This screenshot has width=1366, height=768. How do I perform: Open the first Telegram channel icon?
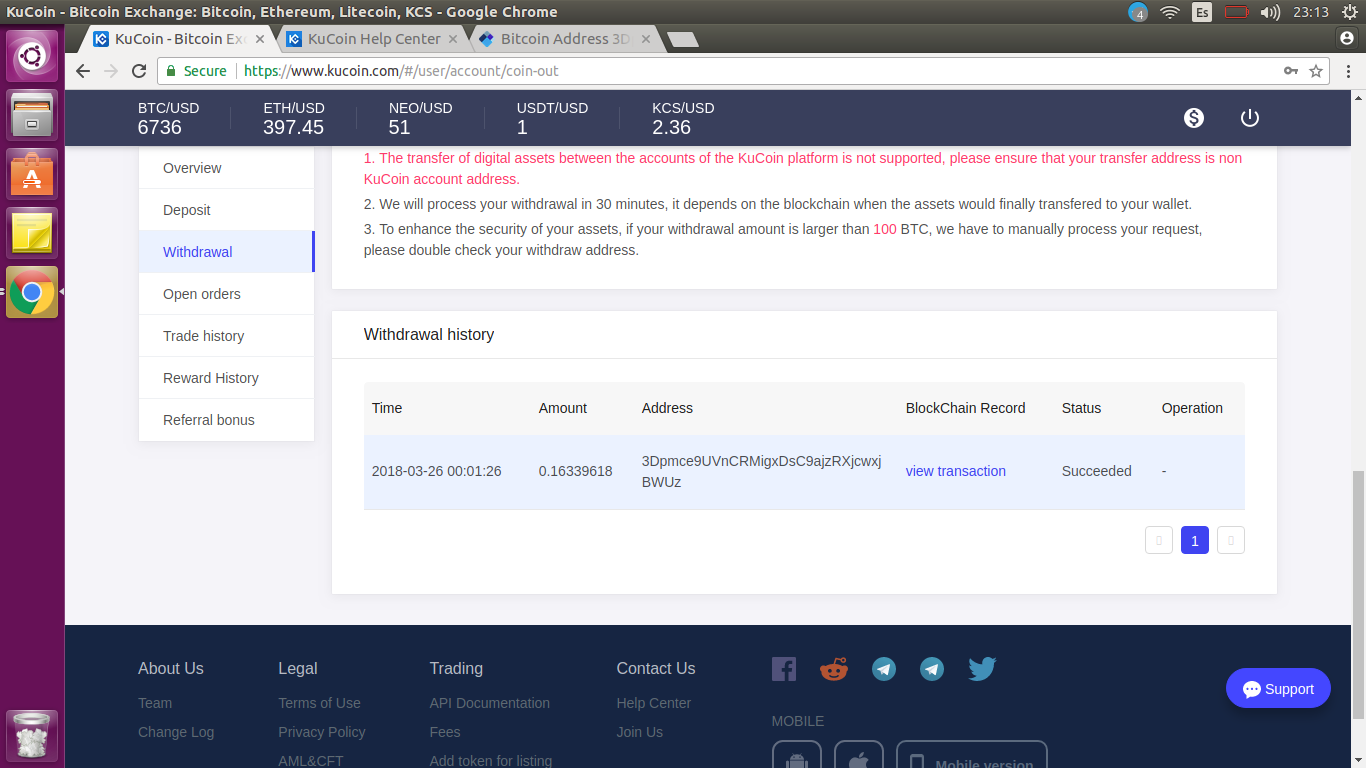click(884, 669)
